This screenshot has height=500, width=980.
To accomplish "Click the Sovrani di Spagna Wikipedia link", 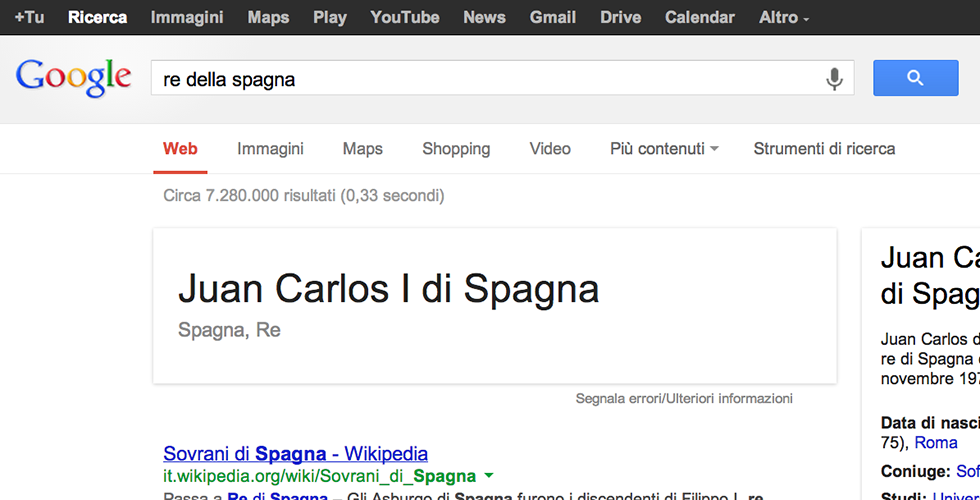I will tap(295, 454).
